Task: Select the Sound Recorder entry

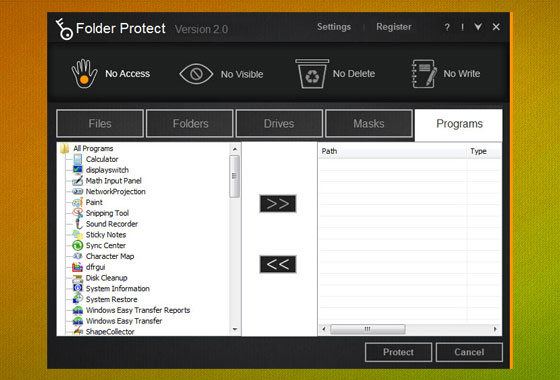Action: coord(112,224)
